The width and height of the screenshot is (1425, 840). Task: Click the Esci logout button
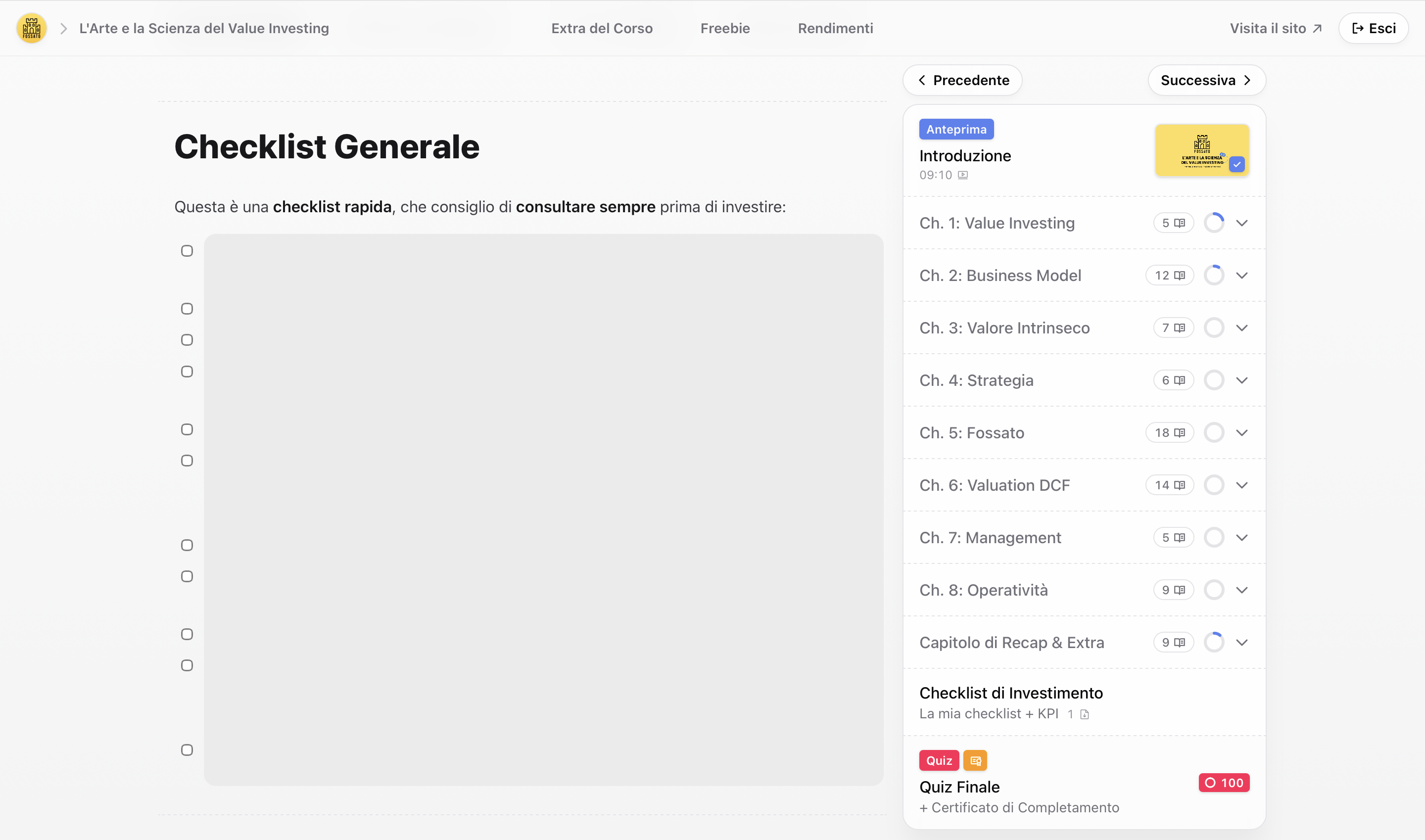click(x=1374, y=28)
